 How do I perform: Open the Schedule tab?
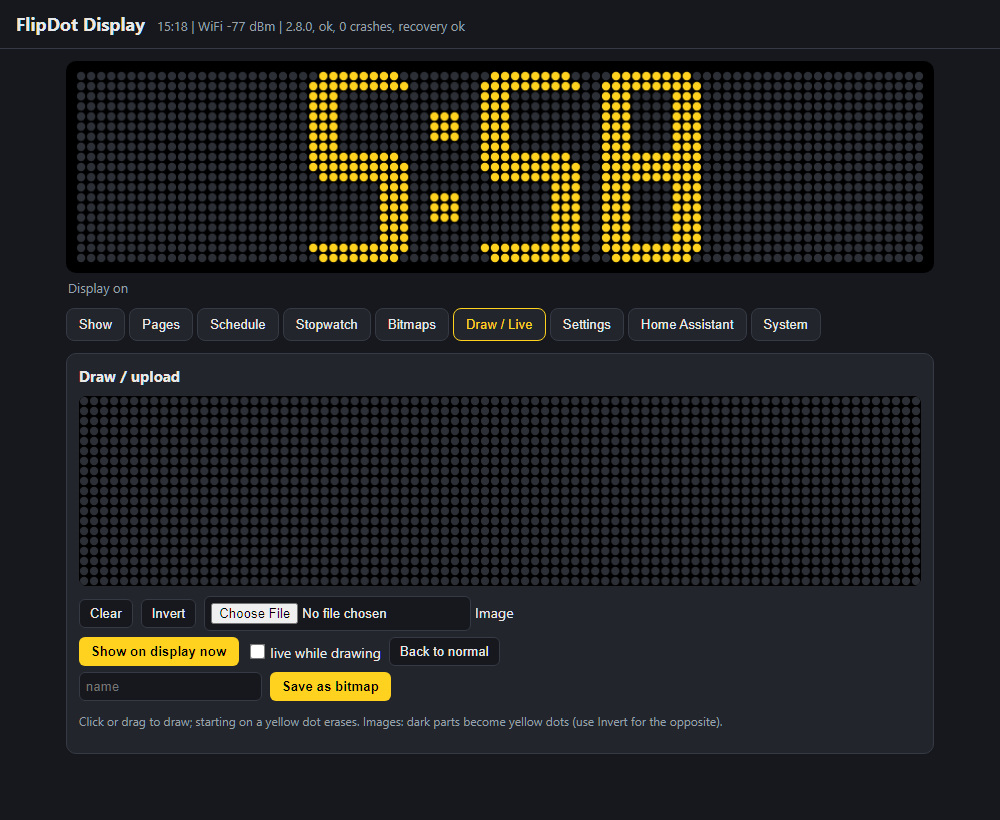(x=238, y=325)
